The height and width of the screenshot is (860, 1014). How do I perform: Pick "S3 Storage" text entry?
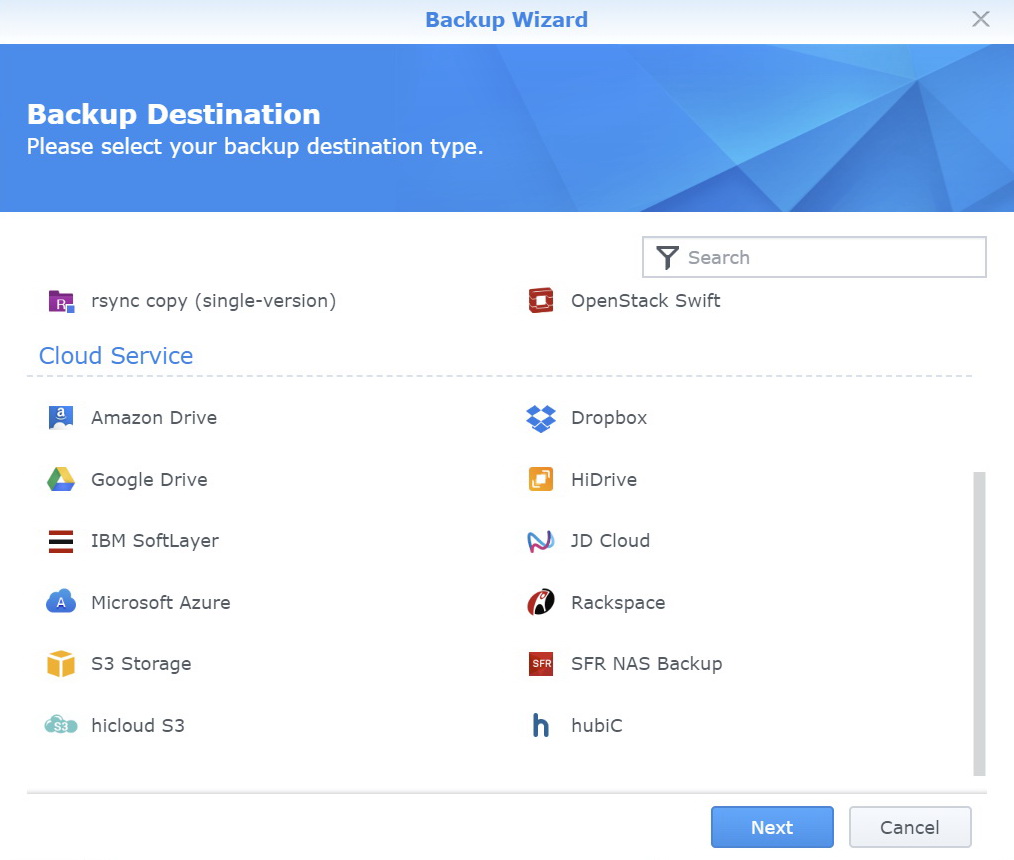pyautogui.click(x=141, y=664)
